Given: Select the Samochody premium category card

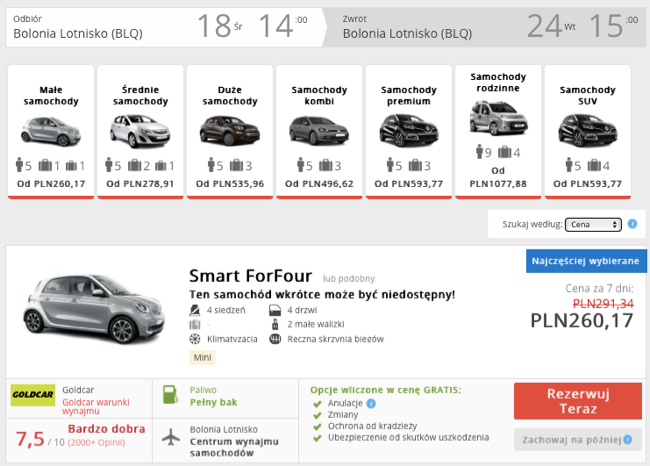Looking at the screenshot, I should pos(409,132).
